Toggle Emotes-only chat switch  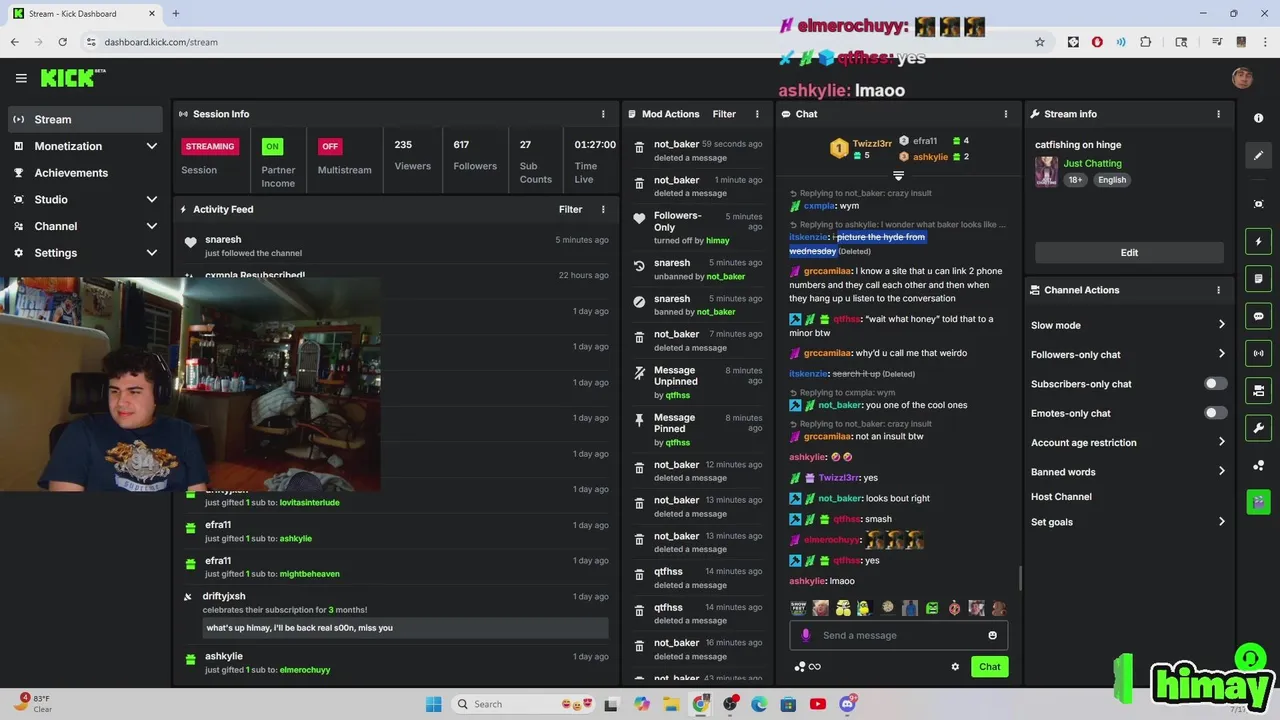[x=1215, y=413]
